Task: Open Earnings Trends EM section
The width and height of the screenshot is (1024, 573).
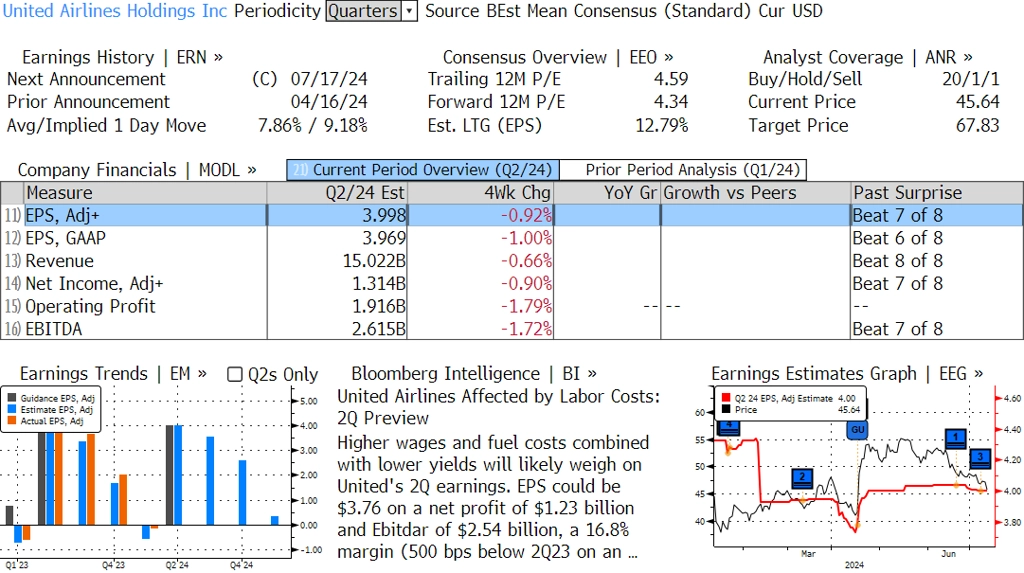Action: click(113, 374)
